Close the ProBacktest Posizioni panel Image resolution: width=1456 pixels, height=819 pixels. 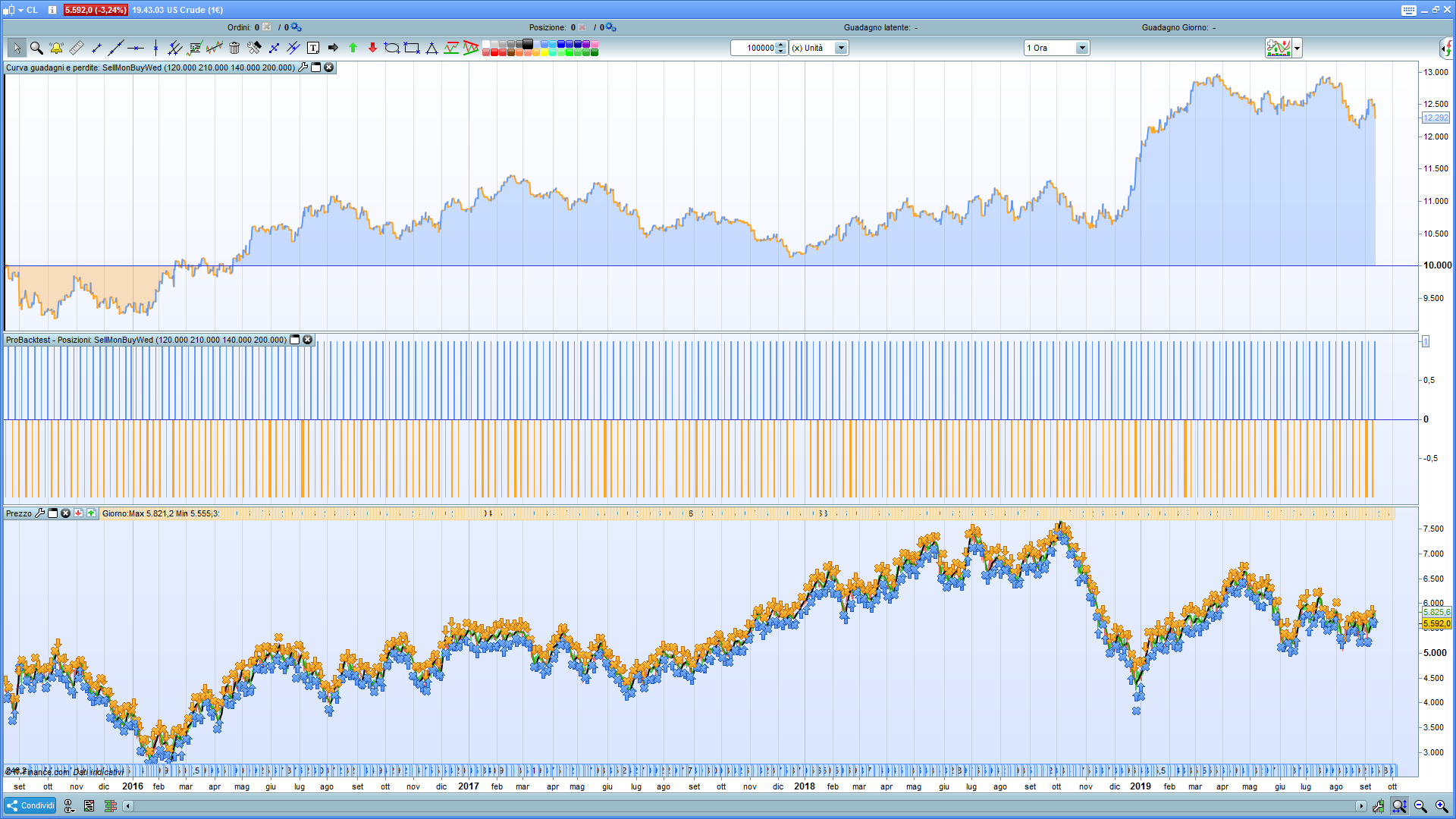[x=308, y=340]
